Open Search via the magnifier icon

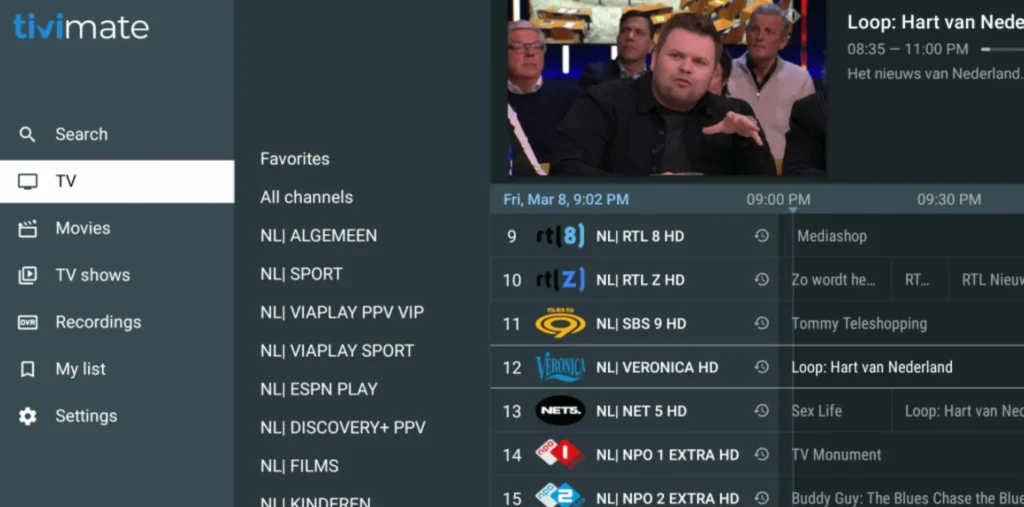[27, 135]
